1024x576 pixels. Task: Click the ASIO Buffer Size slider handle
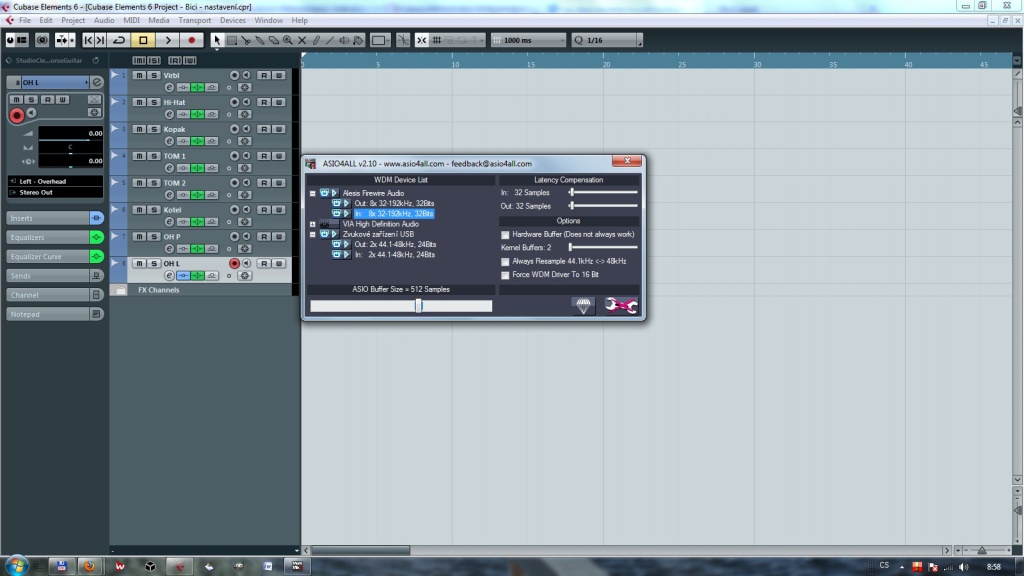(418, 306)
